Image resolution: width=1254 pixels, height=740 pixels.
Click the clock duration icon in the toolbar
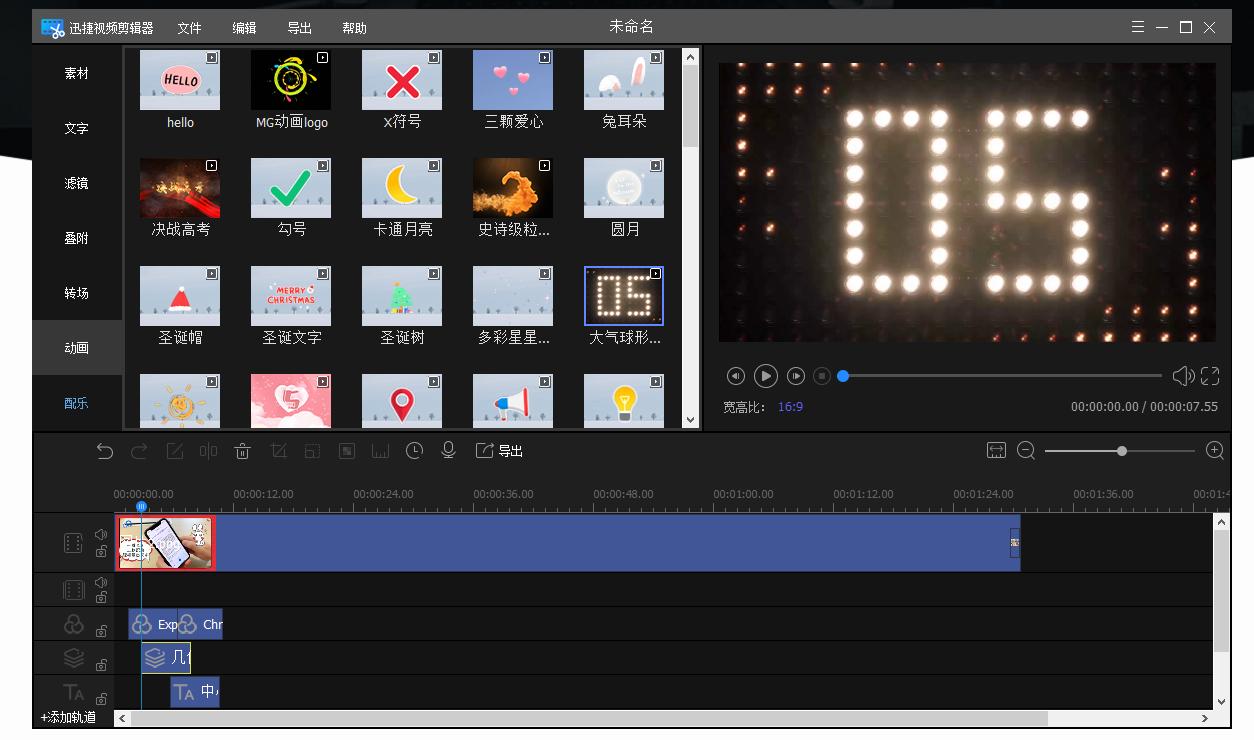point(414,451)
